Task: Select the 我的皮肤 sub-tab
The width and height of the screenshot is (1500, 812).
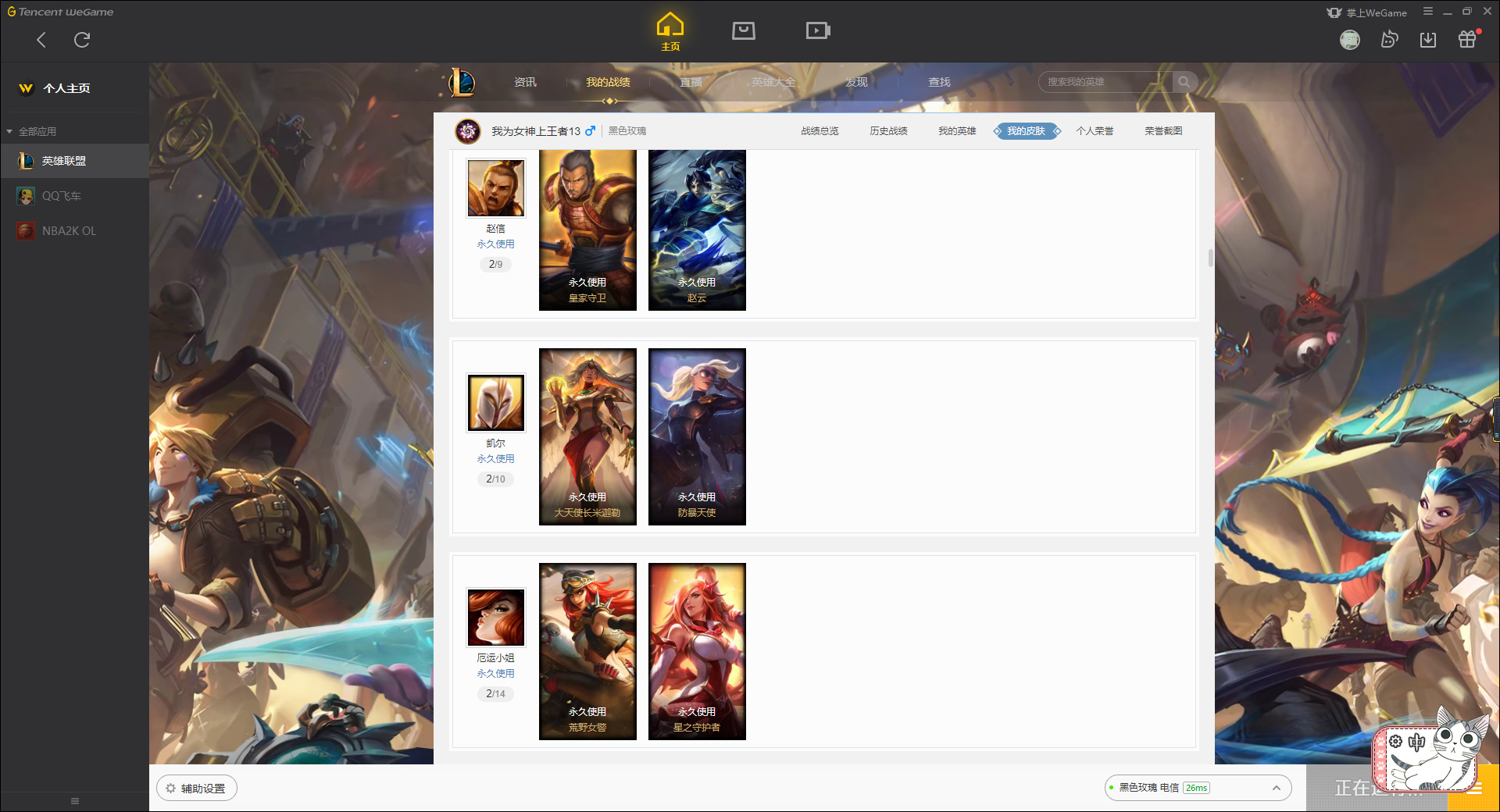Action: [x=1026, y=131]
